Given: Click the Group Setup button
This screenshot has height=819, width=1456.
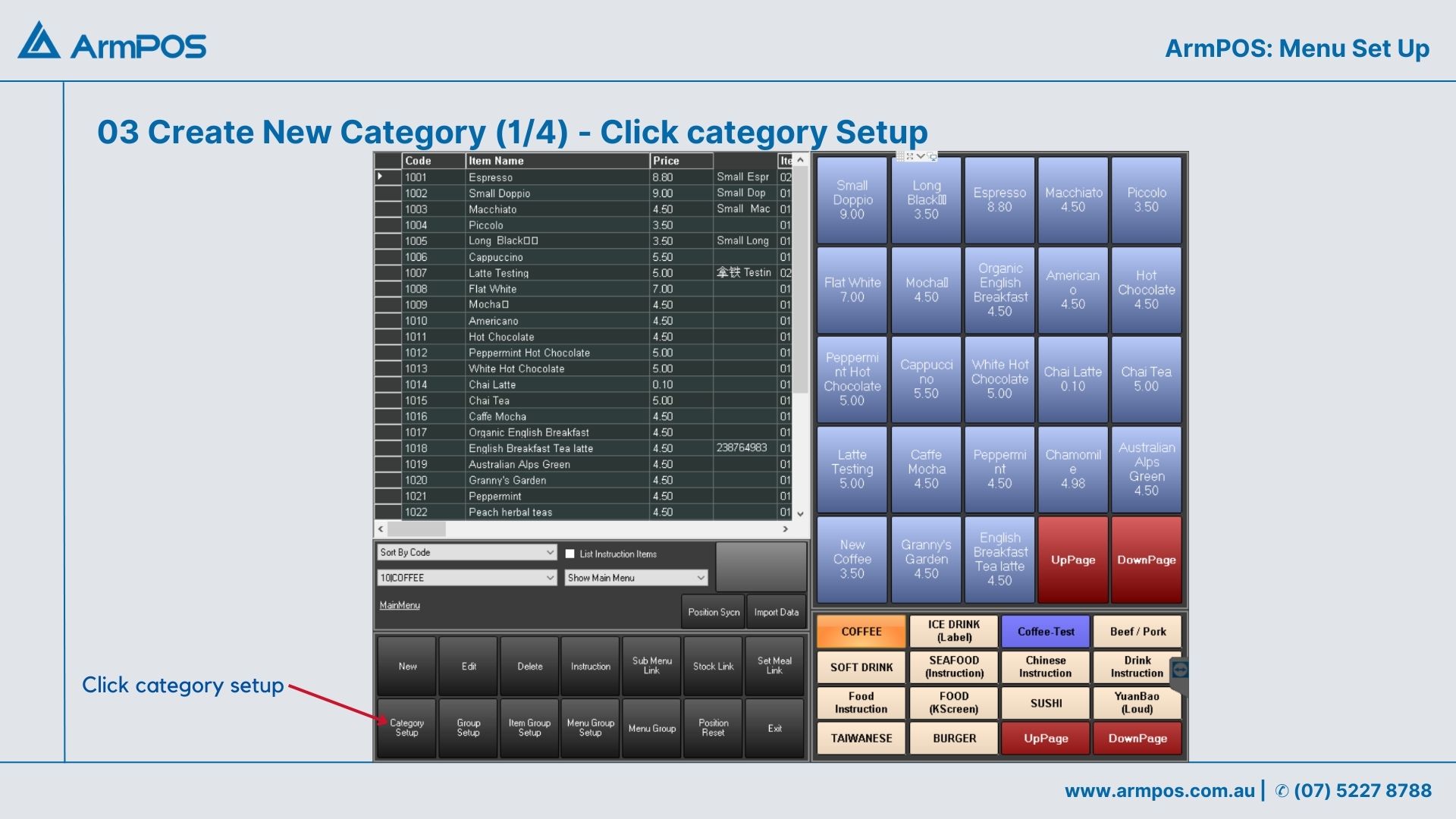Looking at the screenshot, I should pyautogui.click(x=468, y=728).
